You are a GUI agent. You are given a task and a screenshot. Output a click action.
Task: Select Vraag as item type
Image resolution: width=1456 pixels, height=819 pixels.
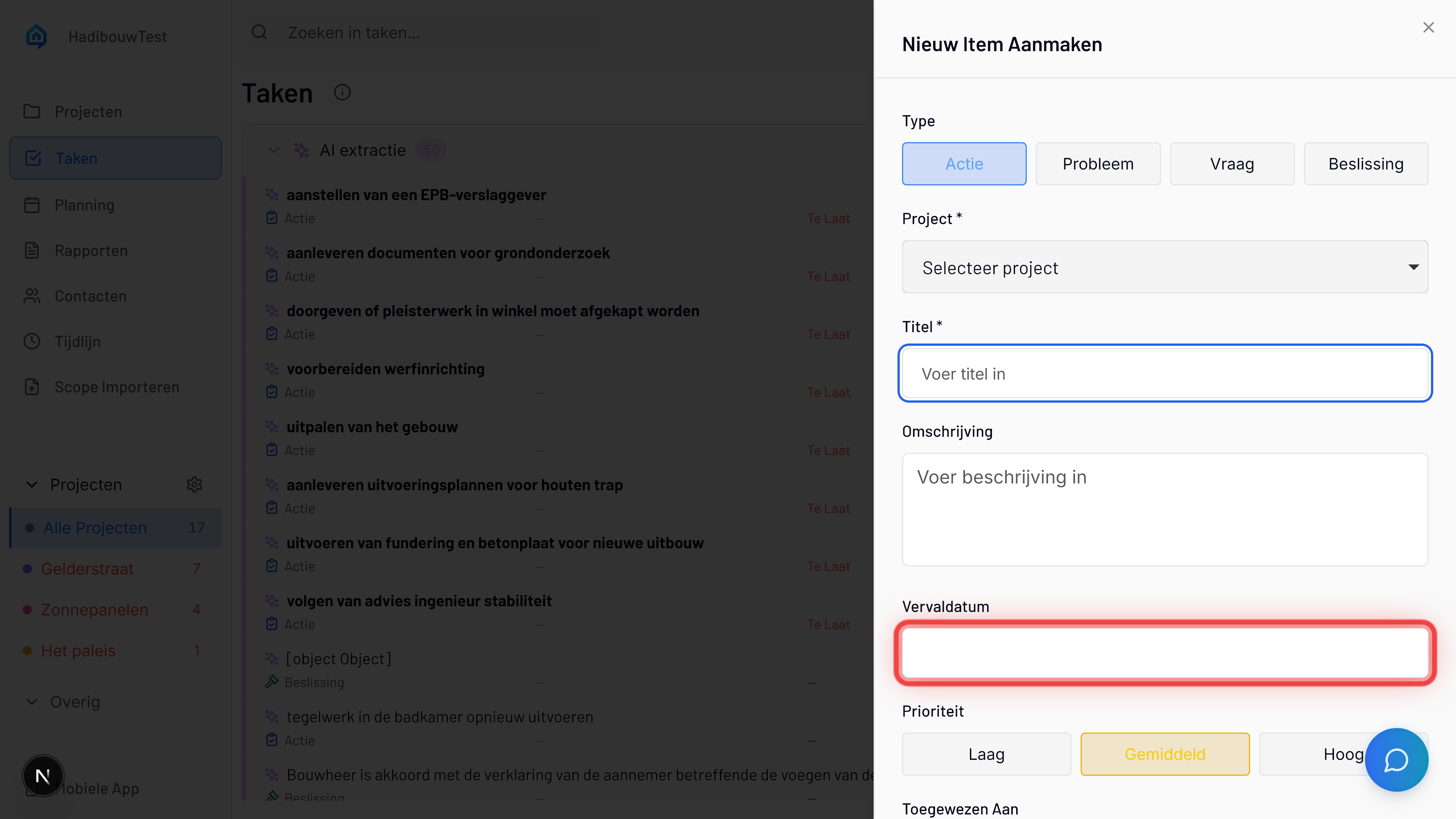click(x=1232, y=164)
